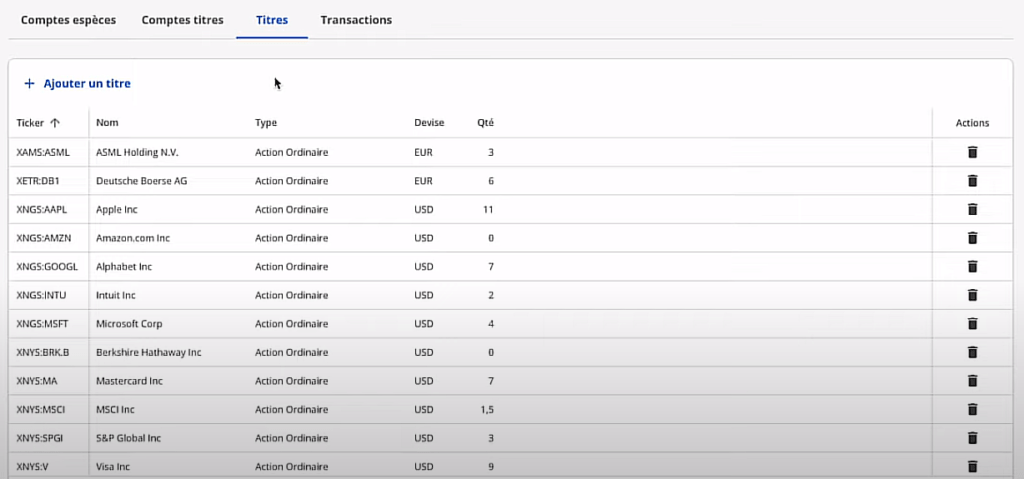Select ticker XNYS:MA
This screenshot has height=479, width=1024.
tap(37, 381)
